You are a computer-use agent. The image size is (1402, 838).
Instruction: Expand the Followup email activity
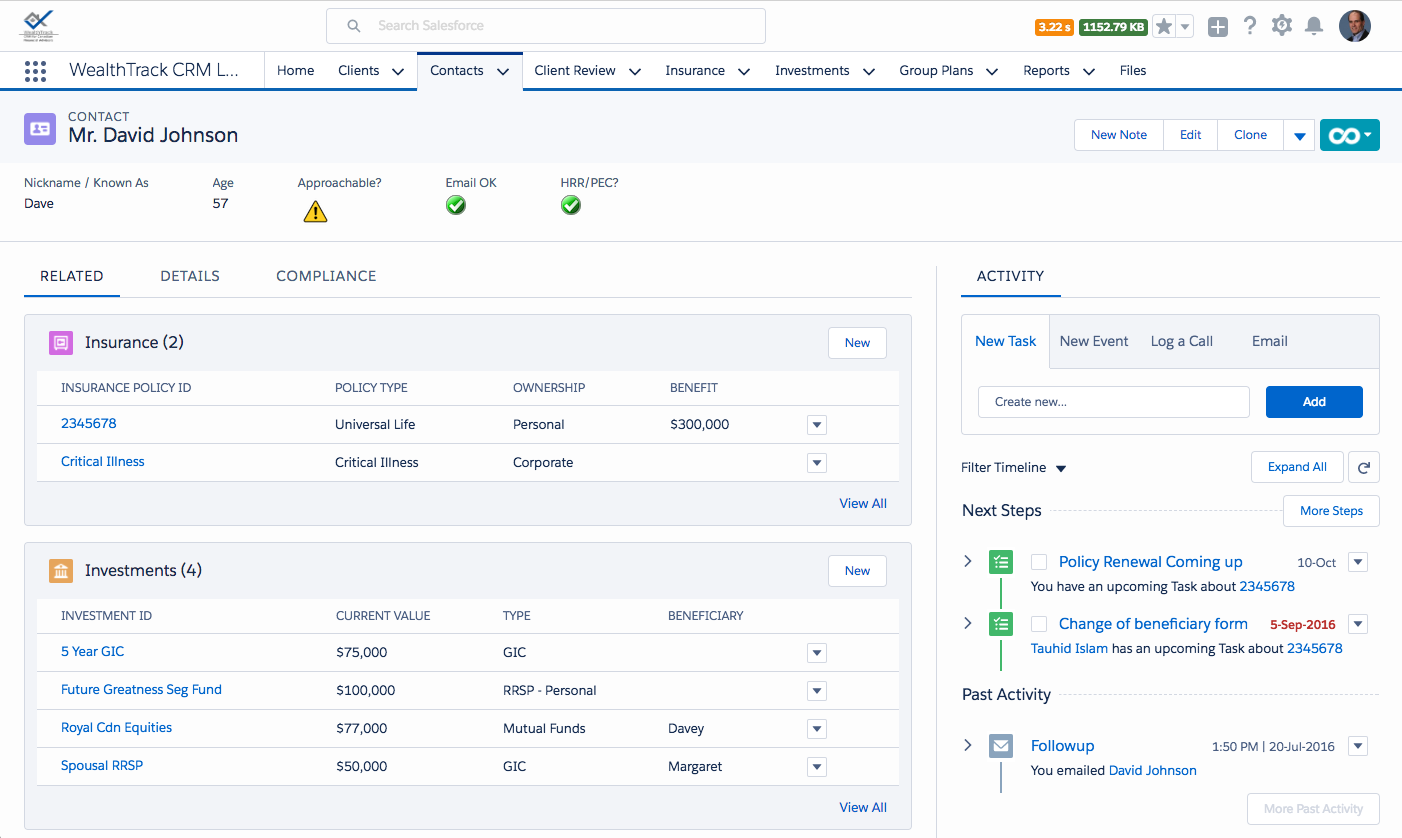pos(967,745)
